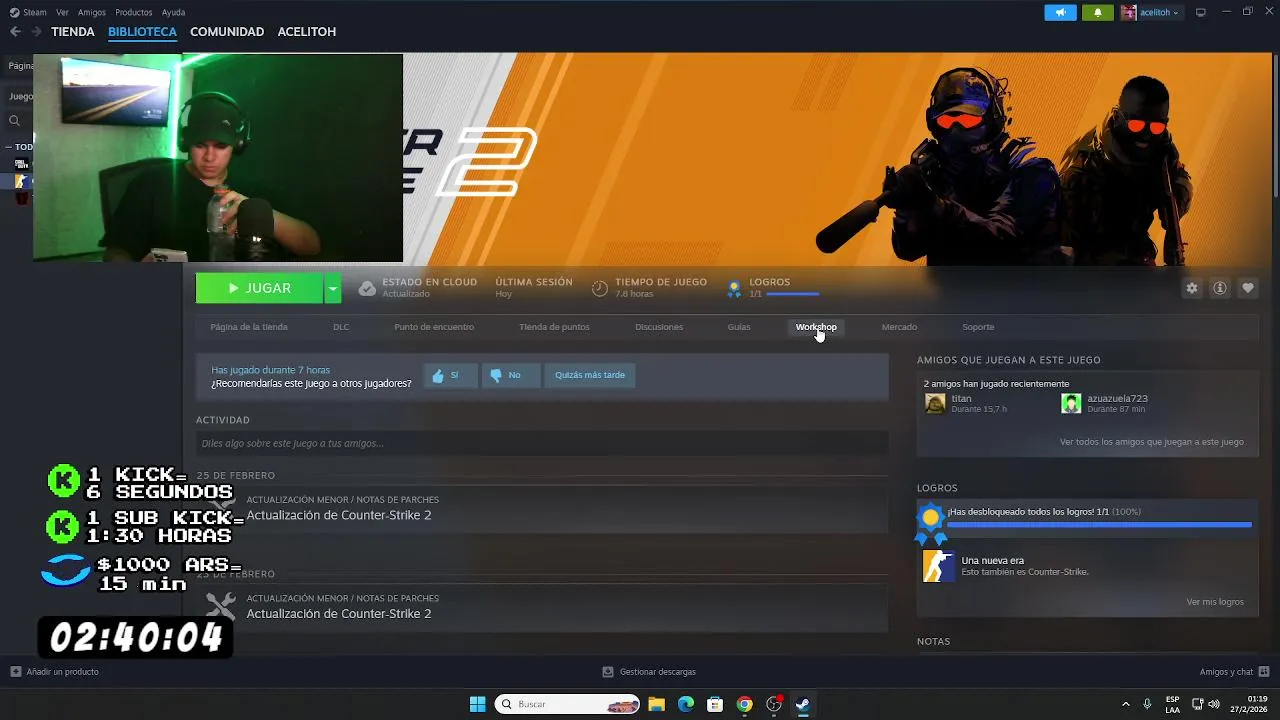Open the Mercado tab
Screen dimensions: 1280x720
pyautogui.click(x=899, y=327)
